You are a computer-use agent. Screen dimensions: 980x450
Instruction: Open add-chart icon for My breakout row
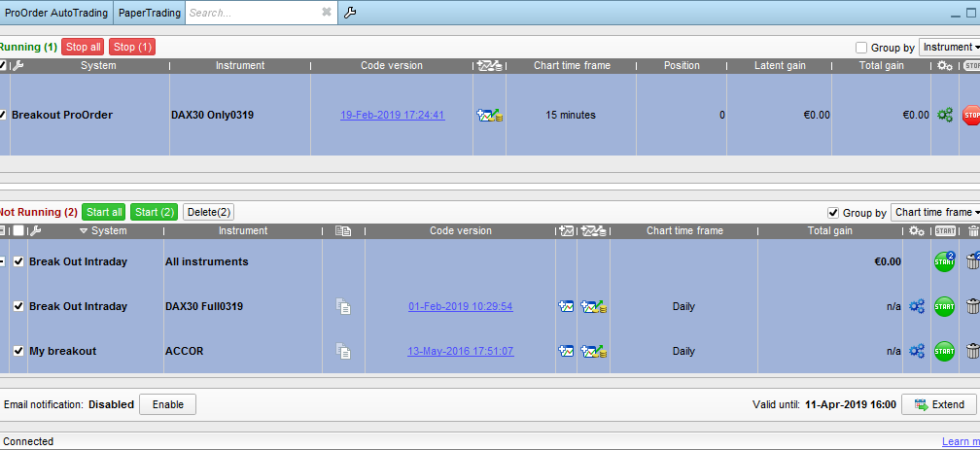coord(566,351)
